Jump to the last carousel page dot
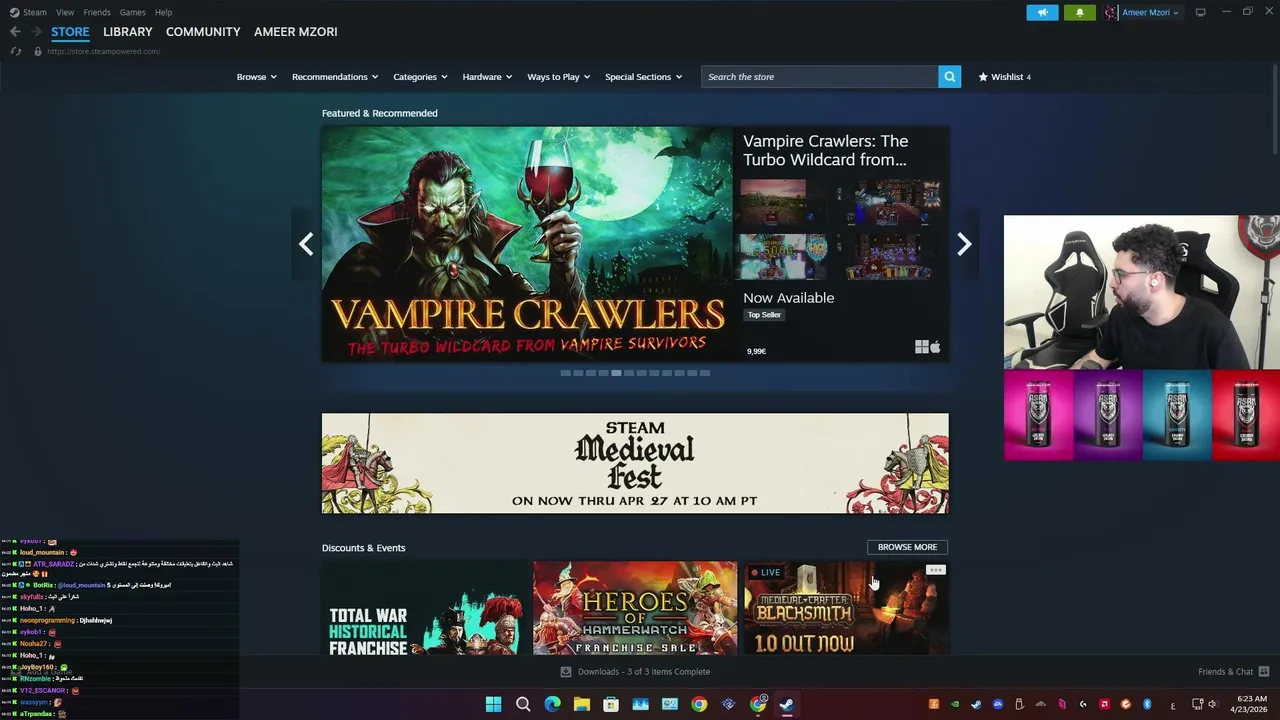This screenshot has width=1280, height=720. 705,373
